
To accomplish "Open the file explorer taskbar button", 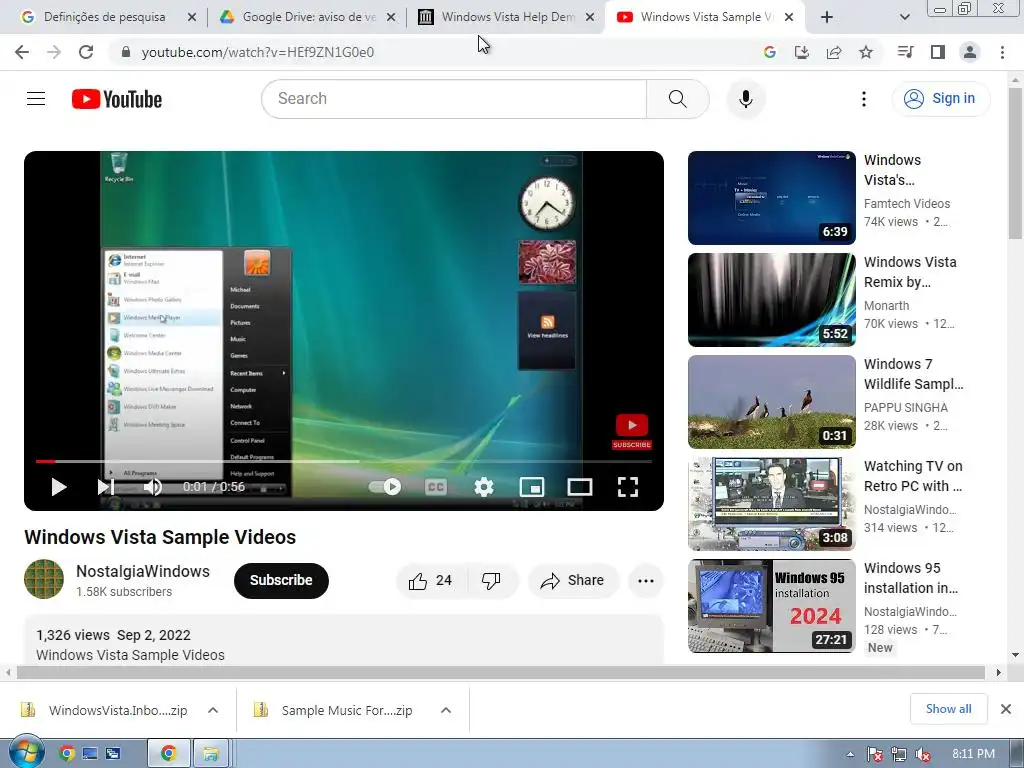I will point(210,754).
